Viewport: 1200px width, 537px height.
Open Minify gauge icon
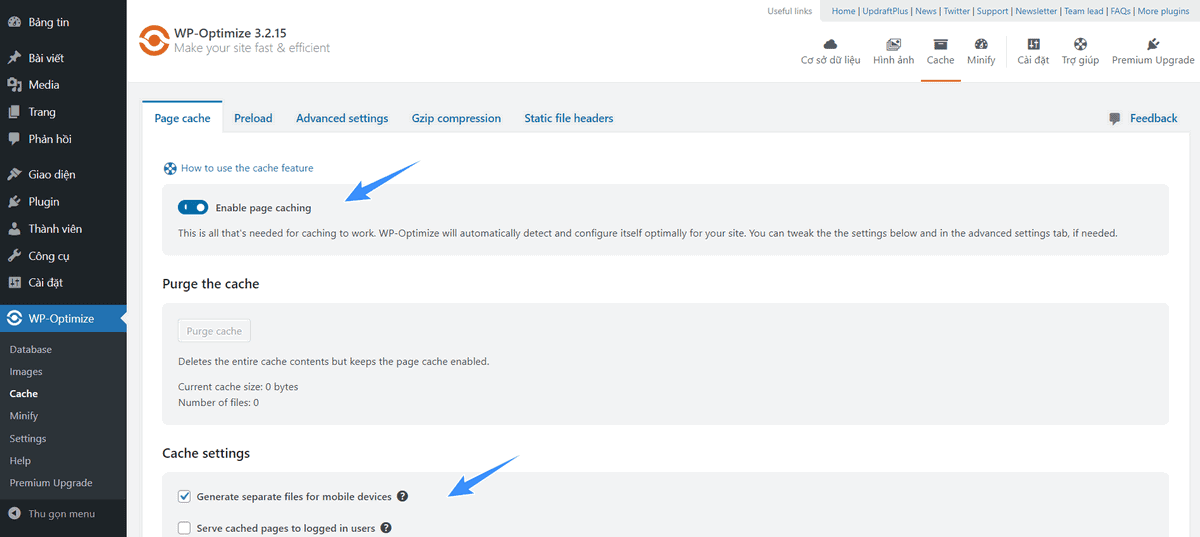coord(981,44)
